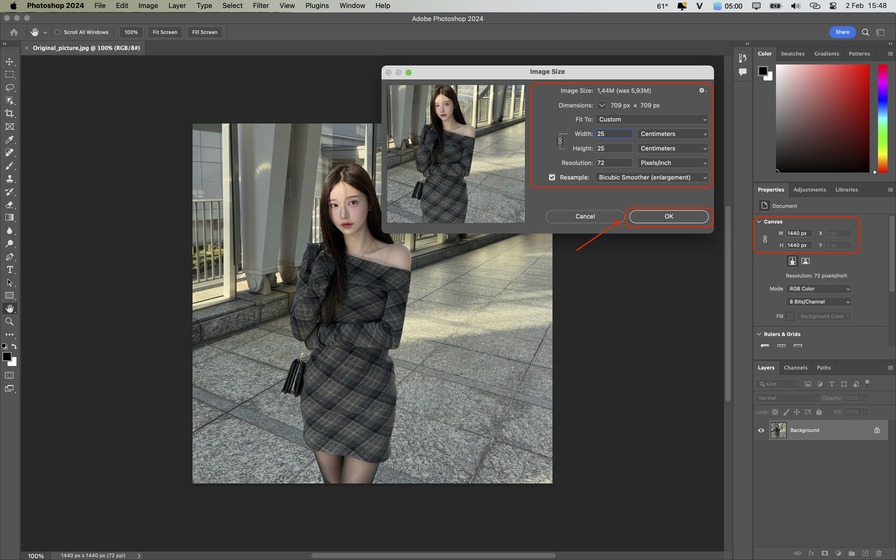Open the Dimensions unit dropdown arrow
The height and width of the screenshot is (560, 896).
(602, 105)
